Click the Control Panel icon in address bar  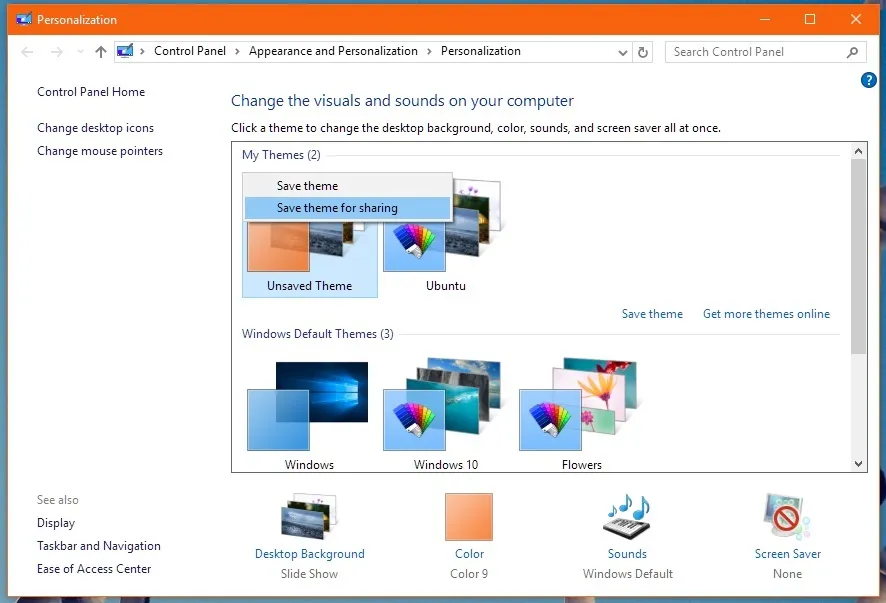125,51
